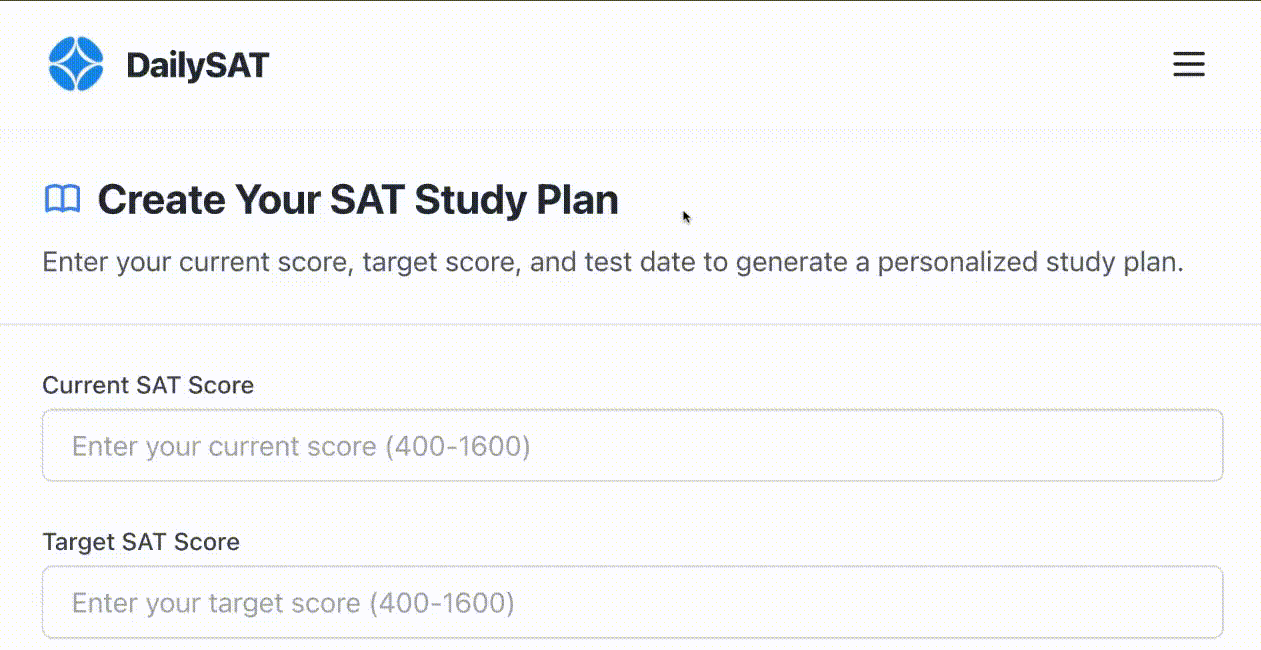
Task: Focus the current SAT score input field
Action: click(632, 445)
